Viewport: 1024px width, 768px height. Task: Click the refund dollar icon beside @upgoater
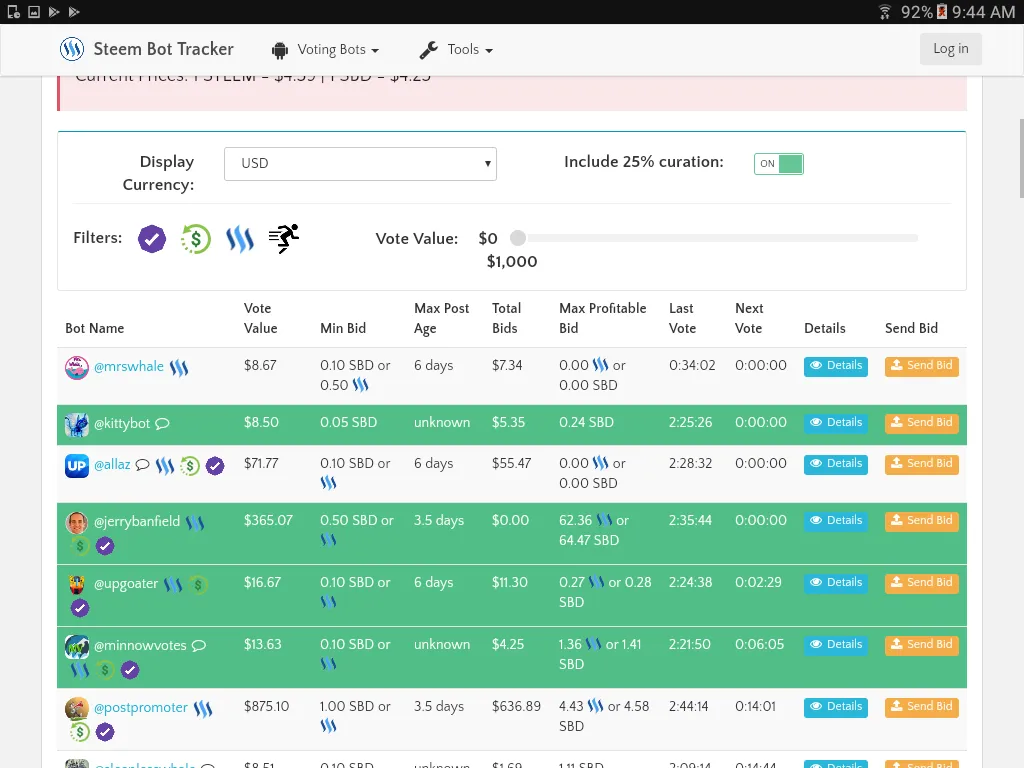click(x=198, y=584)
